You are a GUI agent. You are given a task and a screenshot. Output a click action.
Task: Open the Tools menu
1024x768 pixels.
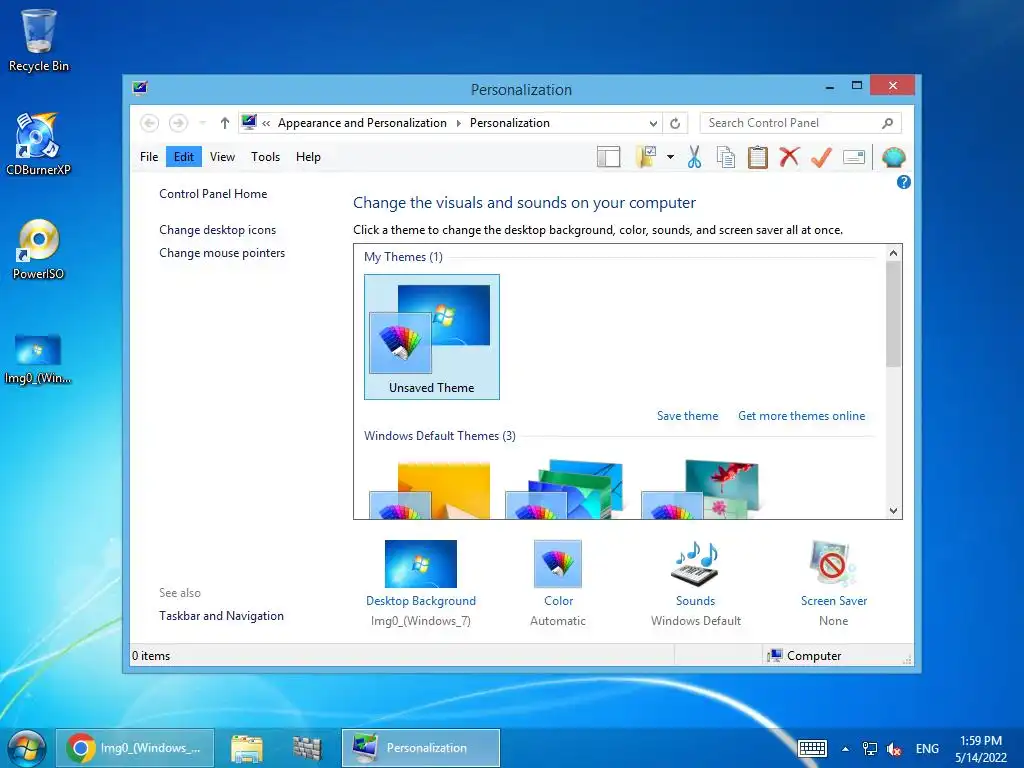click(x=265, y=157)
